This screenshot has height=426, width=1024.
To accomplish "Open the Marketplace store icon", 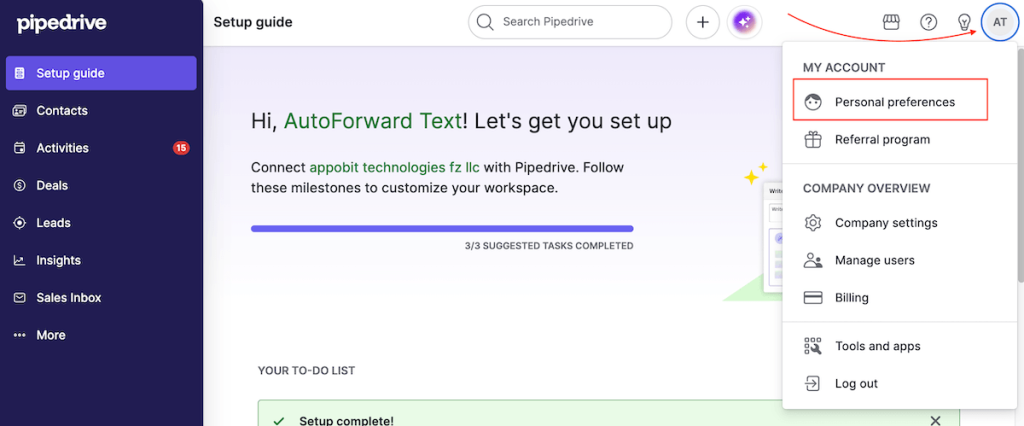I will click(891, 22).
